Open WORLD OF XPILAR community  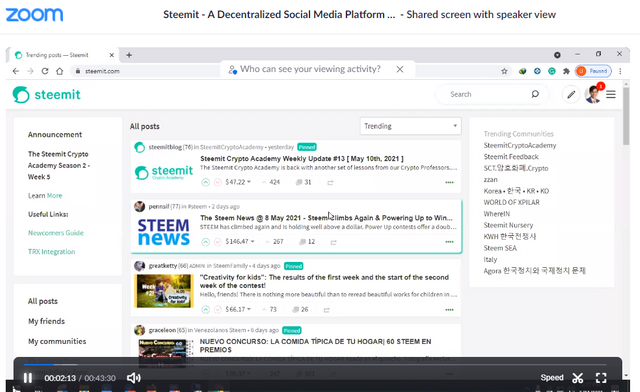pos(511,203)
